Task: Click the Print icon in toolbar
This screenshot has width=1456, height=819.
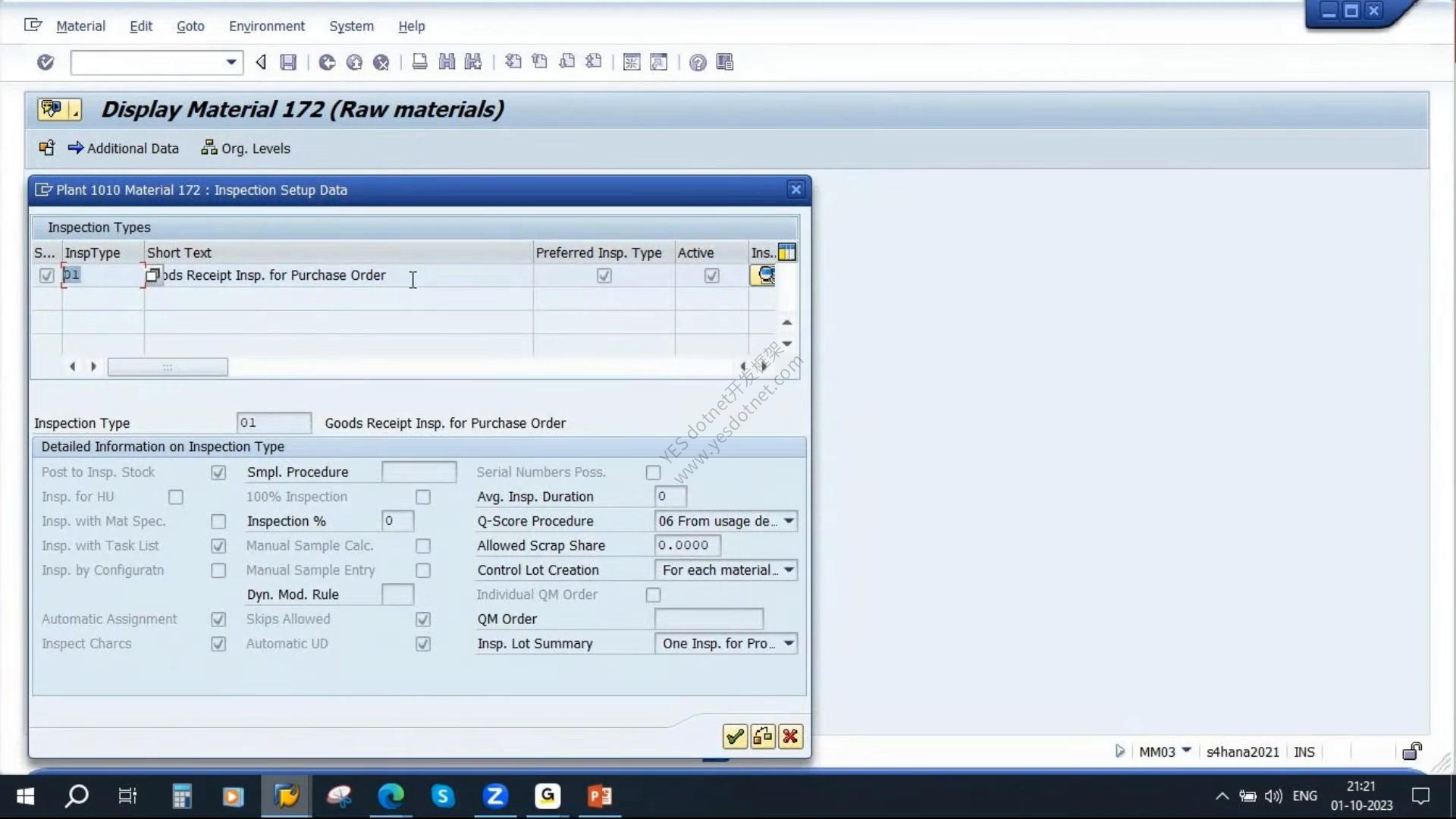Action: [x=419, y=62]
